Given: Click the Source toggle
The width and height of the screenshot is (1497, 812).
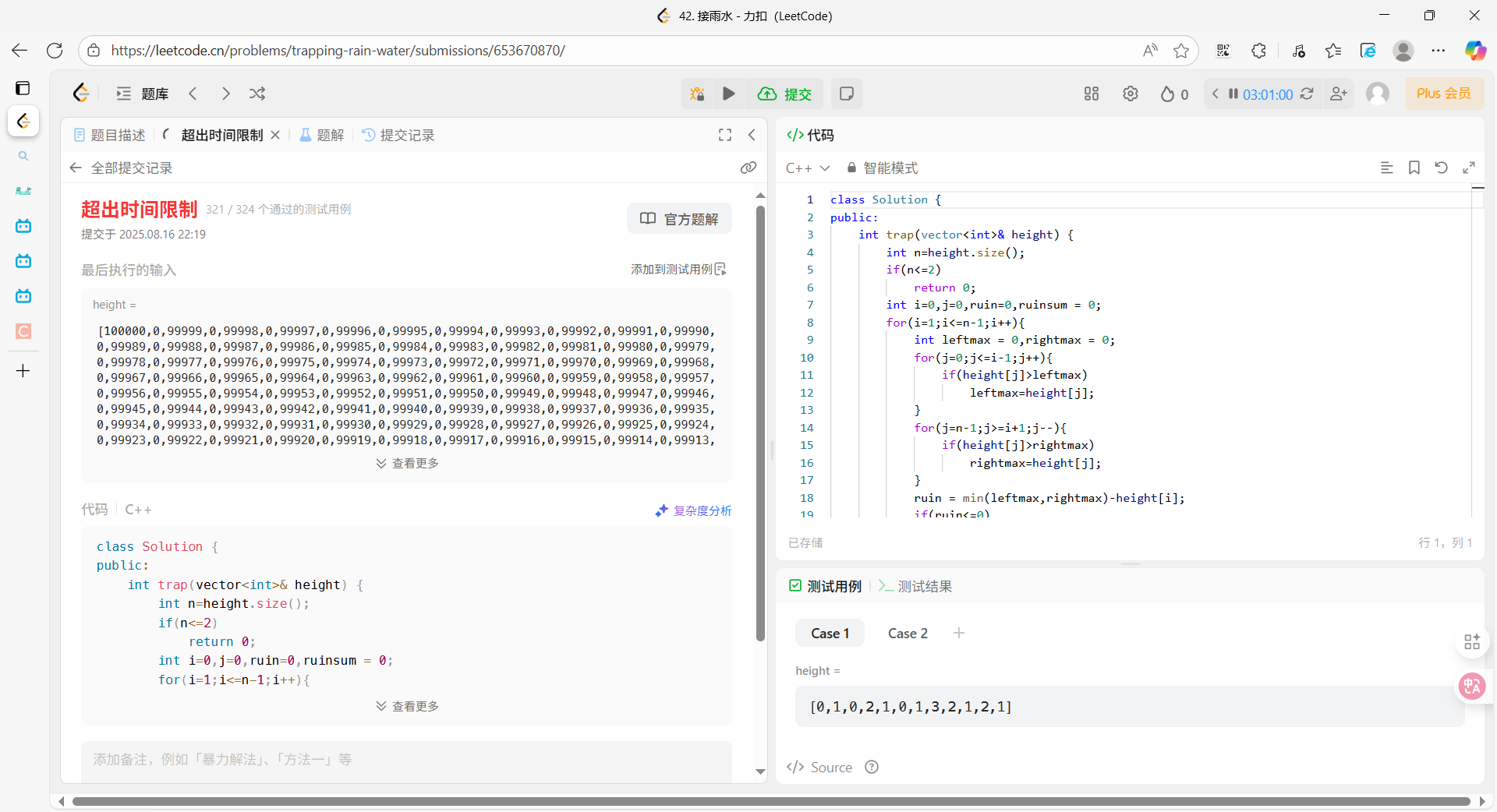Looking at the screenshot, I should click(x=819, y=767).
